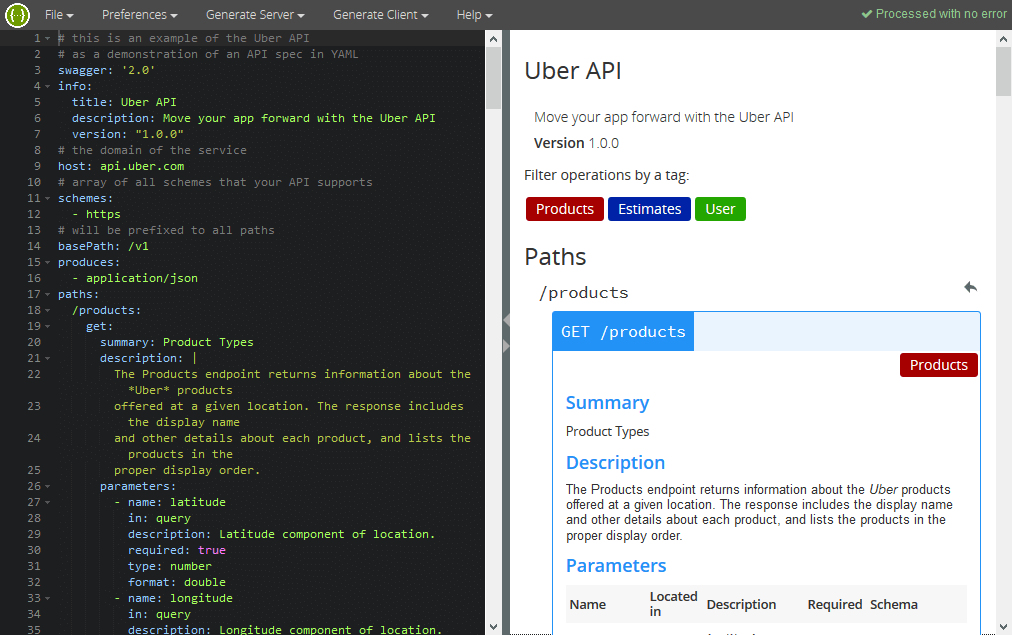This screenshot has height=635, width=1012.
Task: Fold the longitude parameter at line 33
Action: 48,599
